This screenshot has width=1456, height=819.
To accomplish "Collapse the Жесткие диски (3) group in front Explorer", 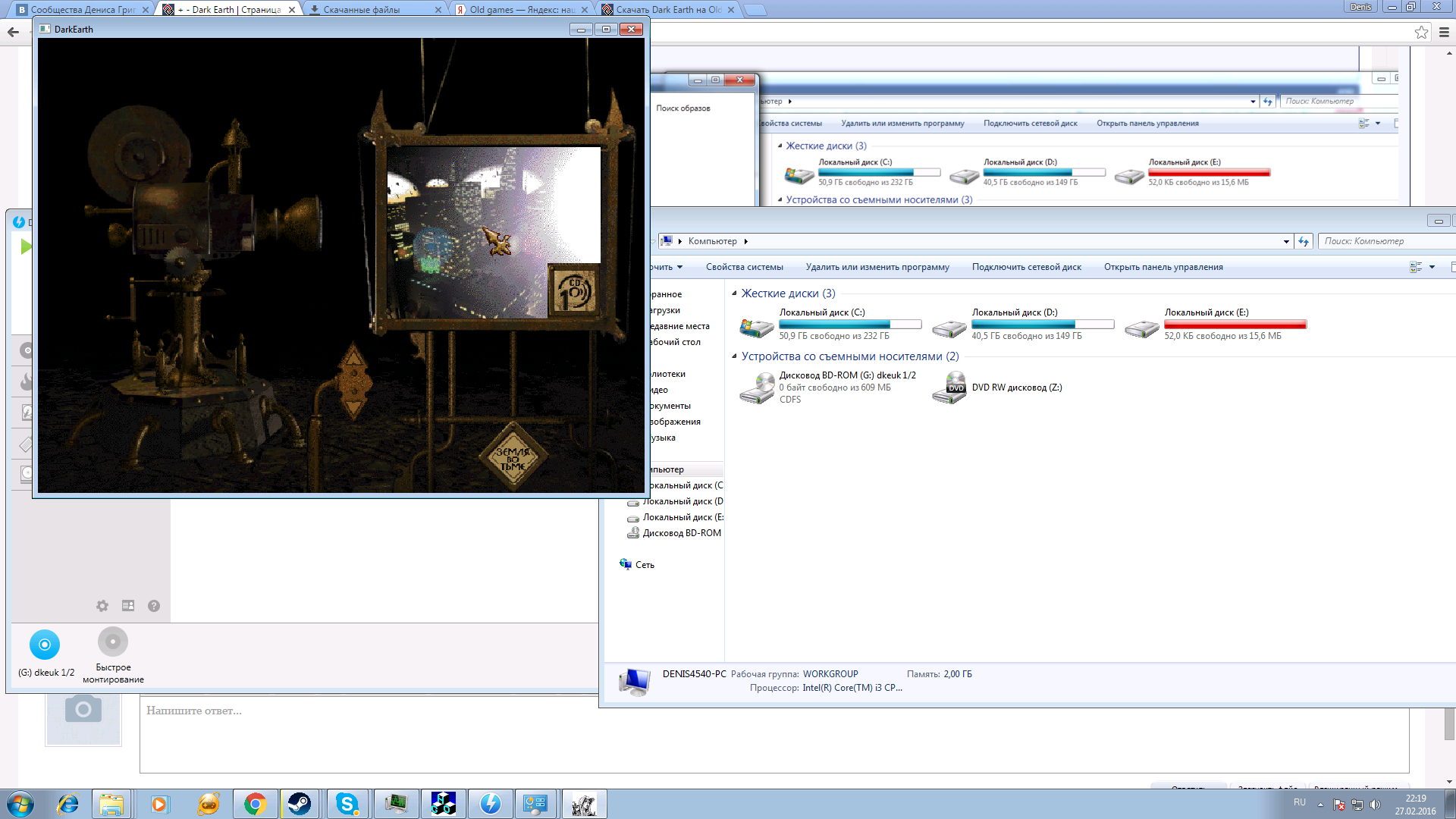I will 734,293.
